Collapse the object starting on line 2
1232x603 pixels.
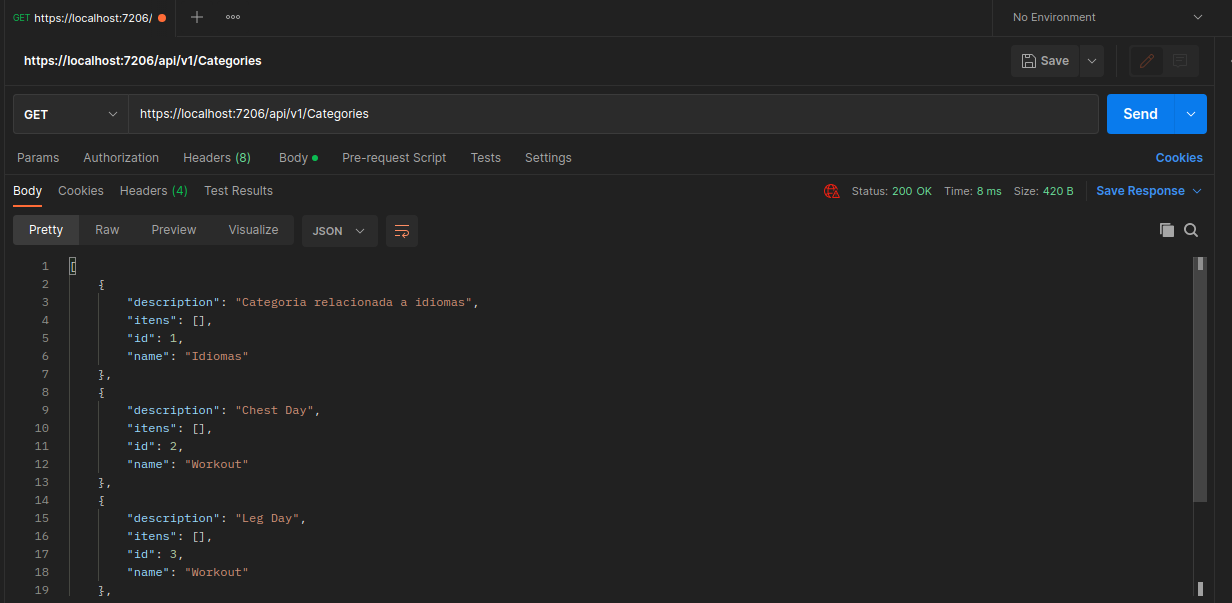click(x=101, y=284)
